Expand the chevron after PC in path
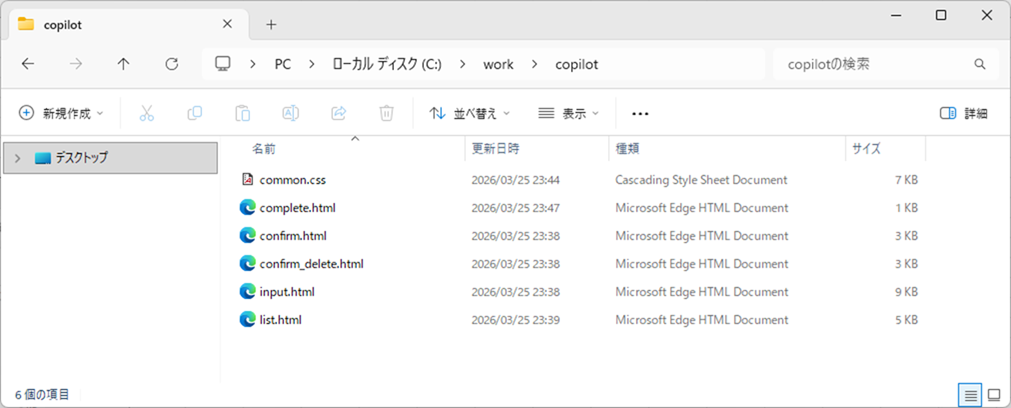The image size is (1011, 408). [x=312, y=64]
